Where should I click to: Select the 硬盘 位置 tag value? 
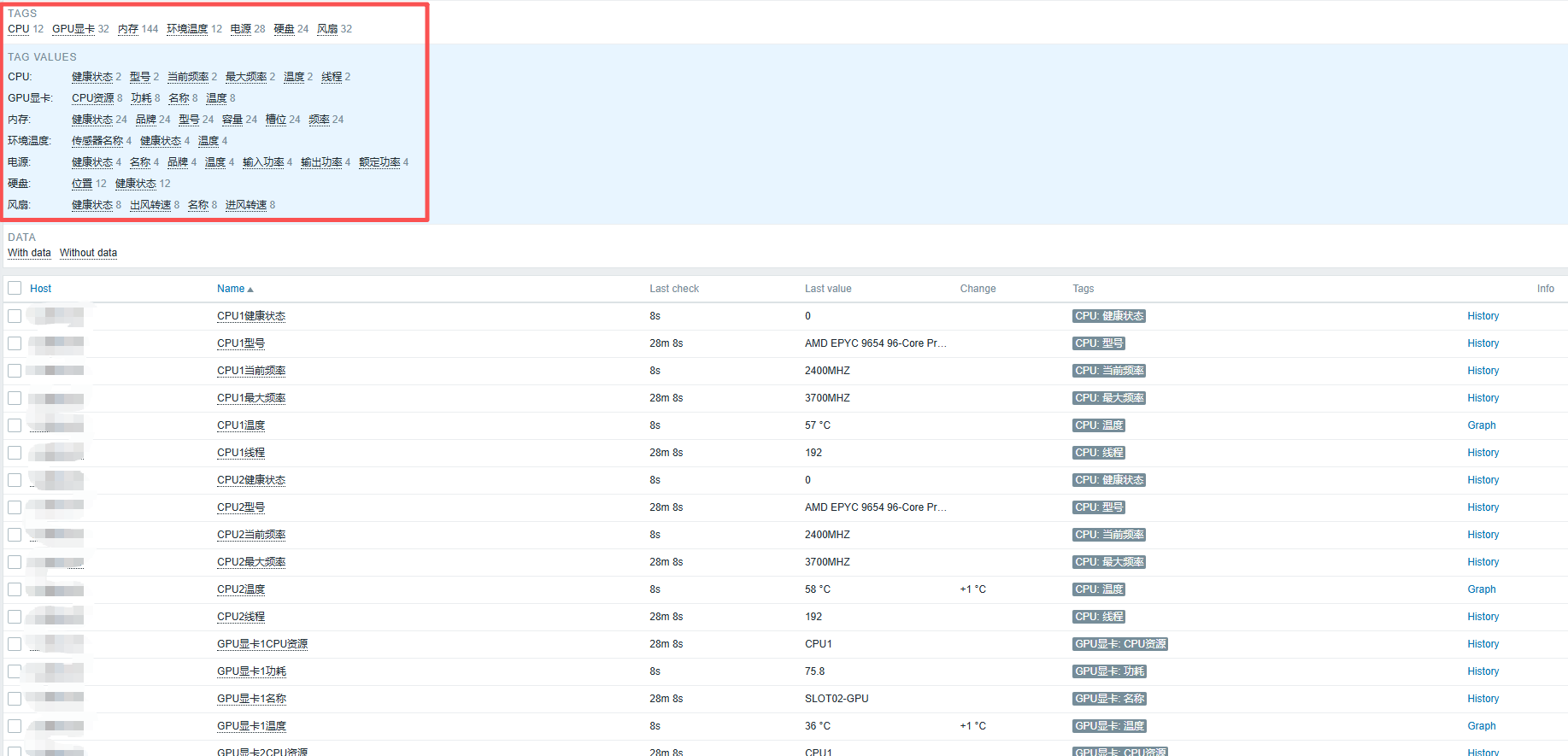pyautogui.click(x=82, y=184)
